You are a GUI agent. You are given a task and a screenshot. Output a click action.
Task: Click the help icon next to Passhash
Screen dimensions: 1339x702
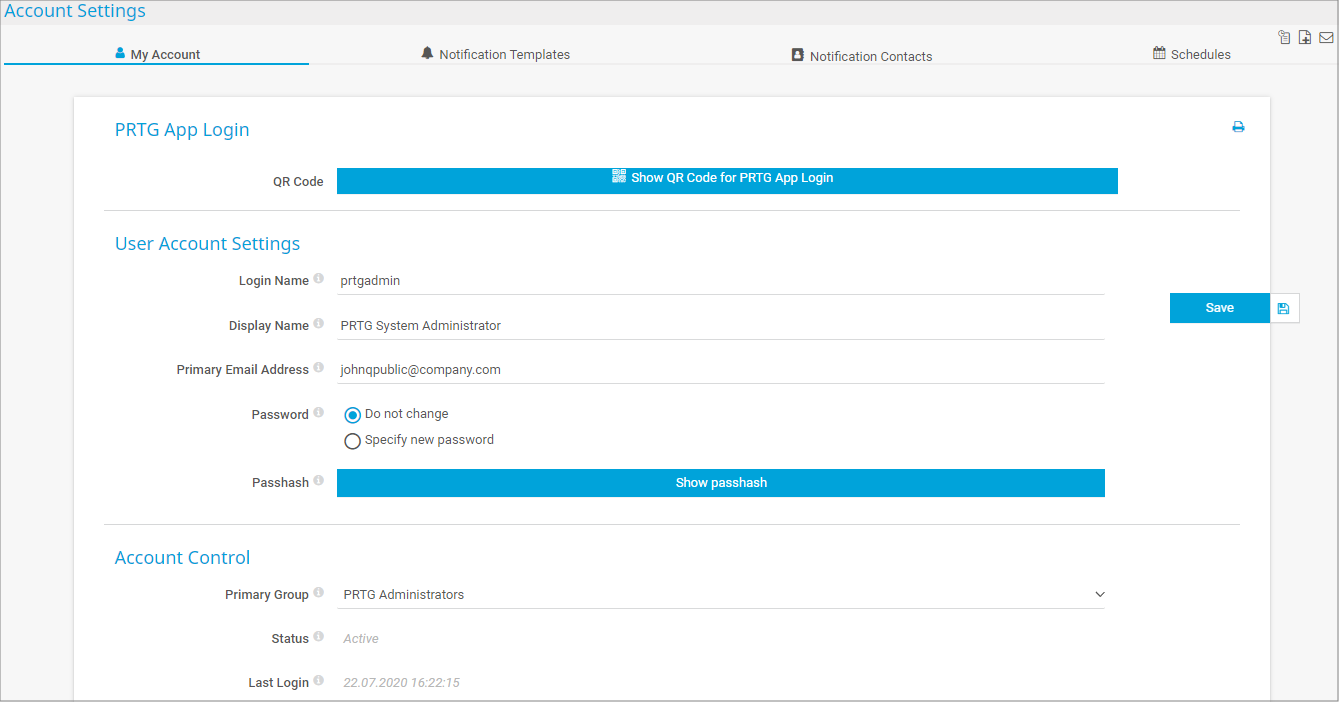319,481
